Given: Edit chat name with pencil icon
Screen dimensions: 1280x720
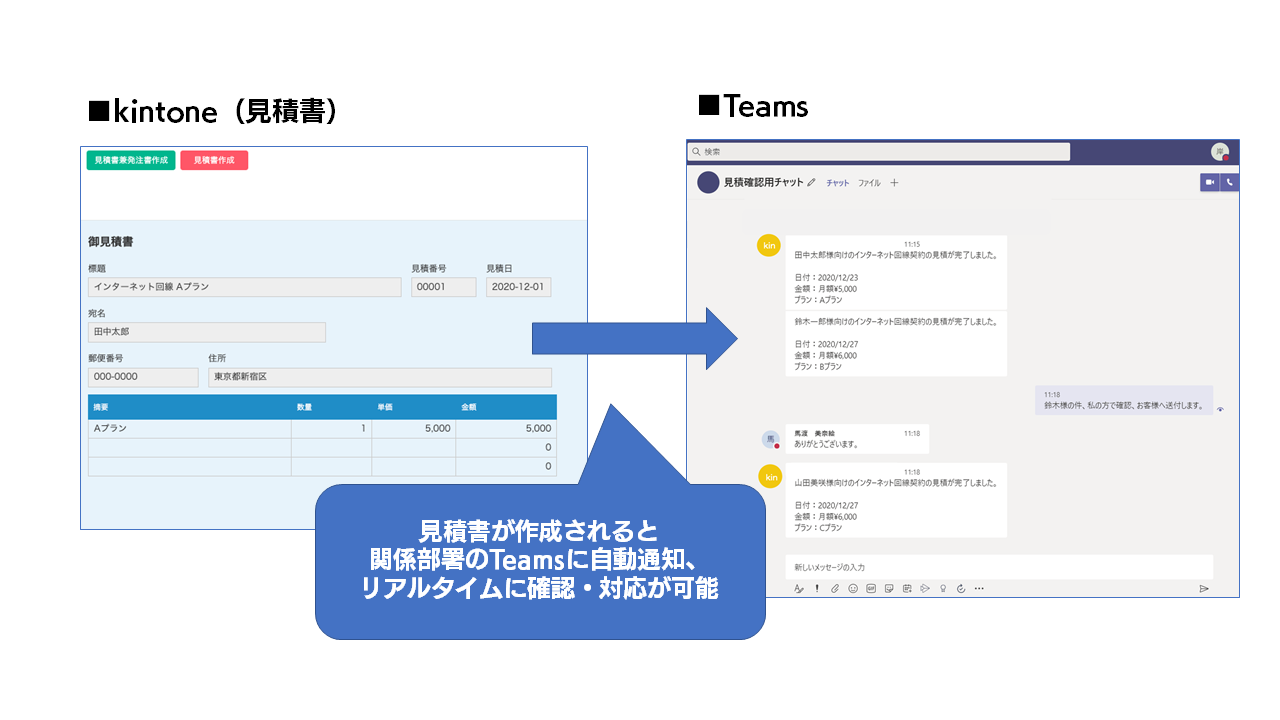Looking at the screenshot, I should click(x=811, y=183).
